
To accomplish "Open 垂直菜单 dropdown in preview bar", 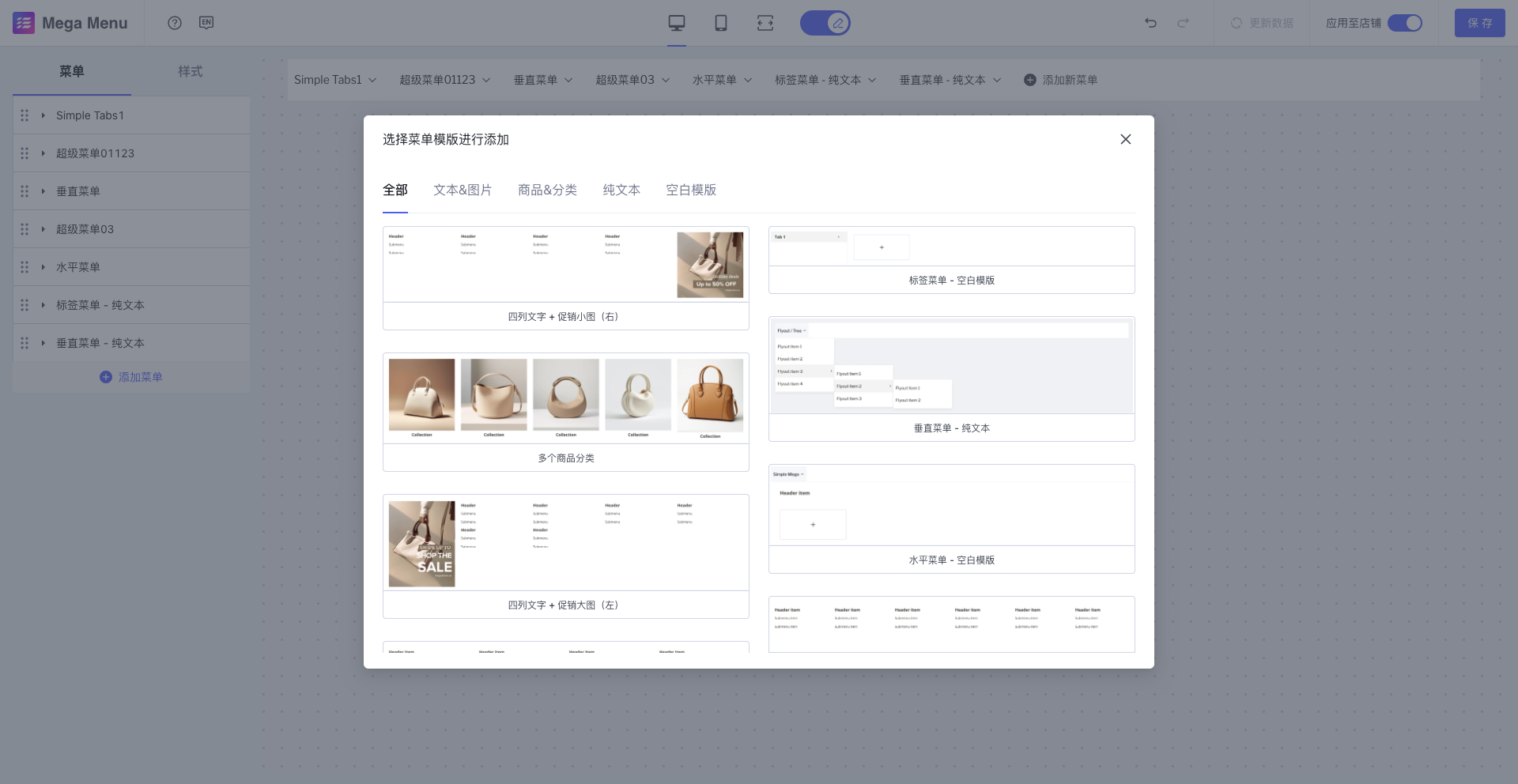I will tap(543, 80).
